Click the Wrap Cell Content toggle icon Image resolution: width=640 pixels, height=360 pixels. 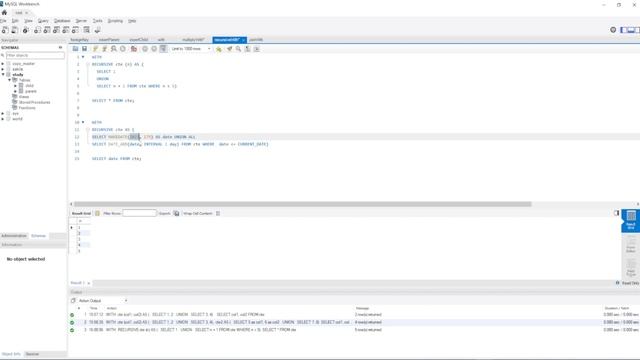pos(218,213)
